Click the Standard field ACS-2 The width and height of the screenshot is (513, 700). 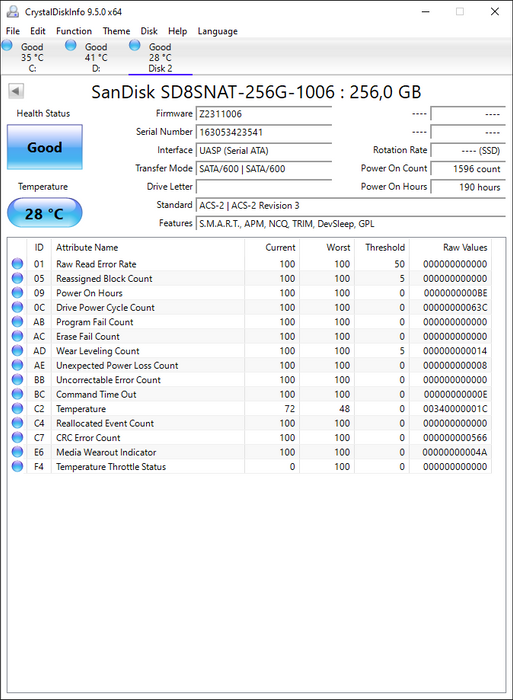tap(350, 205)
